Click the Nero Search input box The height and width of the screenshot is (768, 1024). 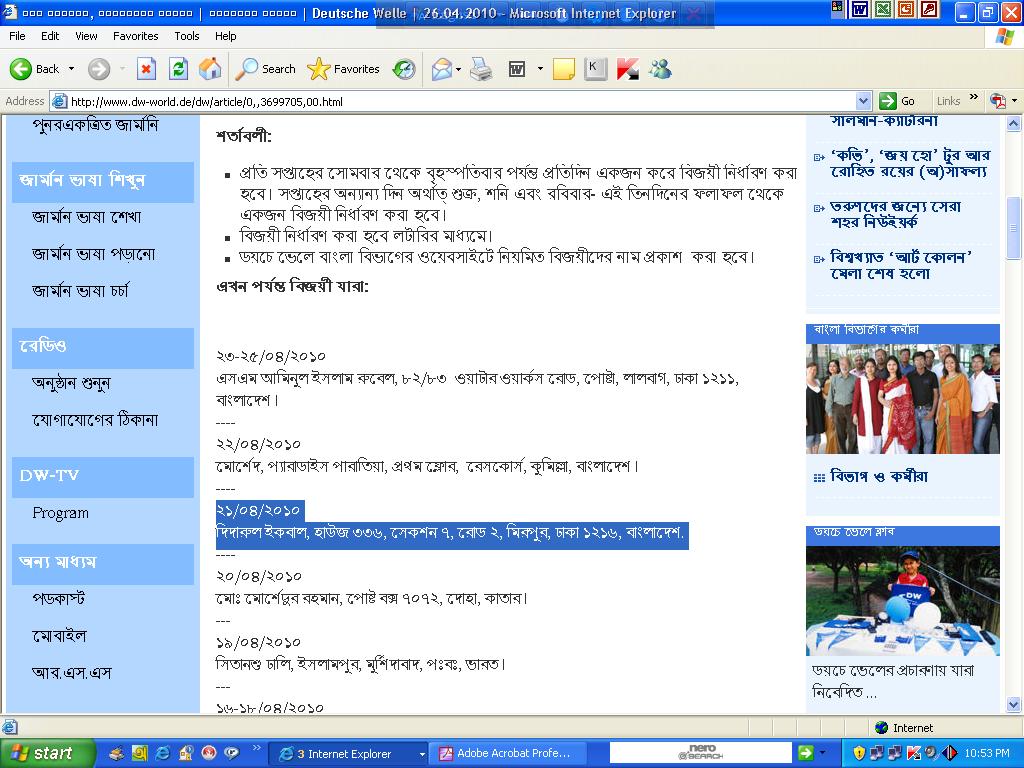click(701, 753)
